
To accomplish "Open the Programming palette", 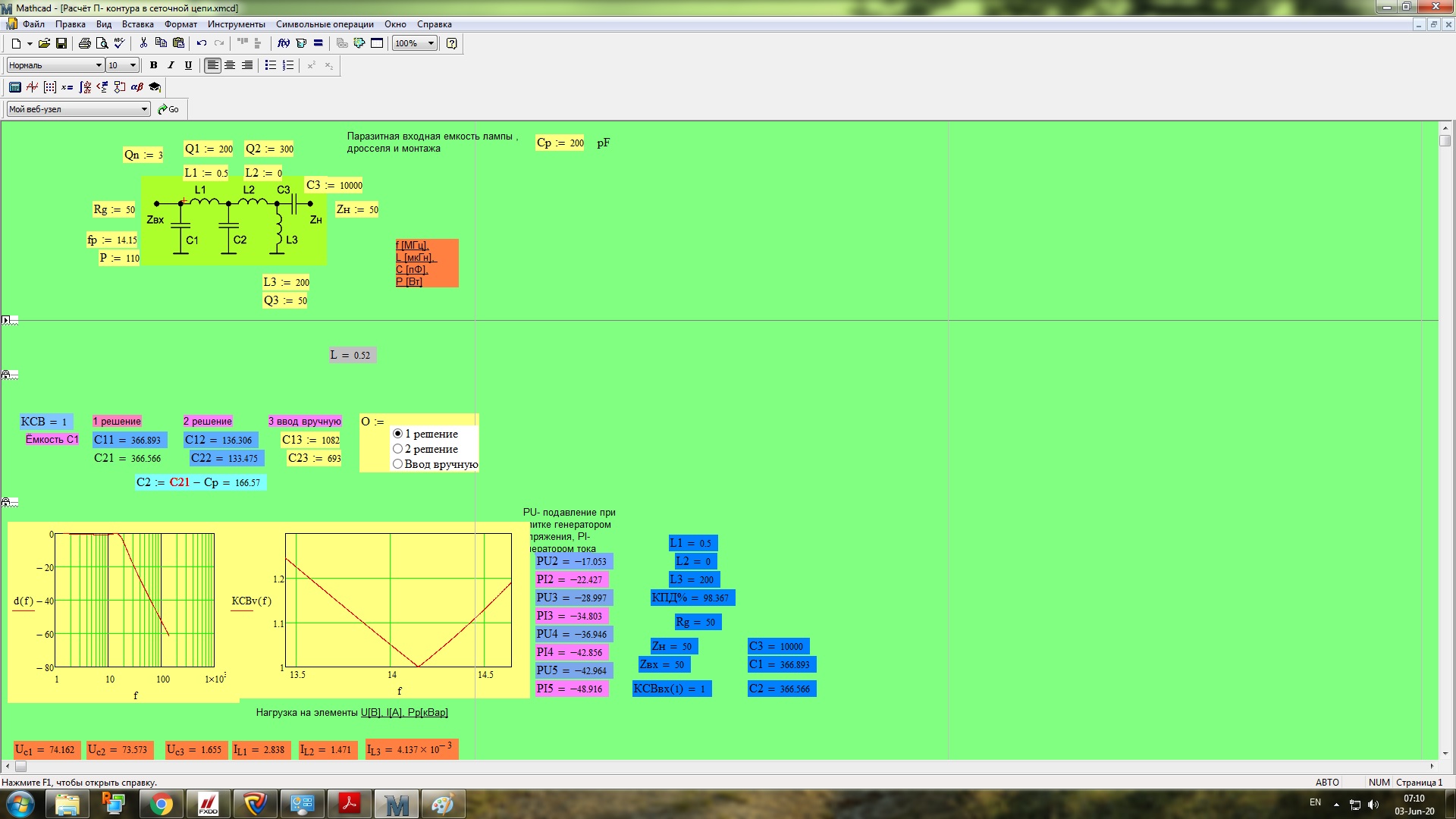I will point(120,87).
